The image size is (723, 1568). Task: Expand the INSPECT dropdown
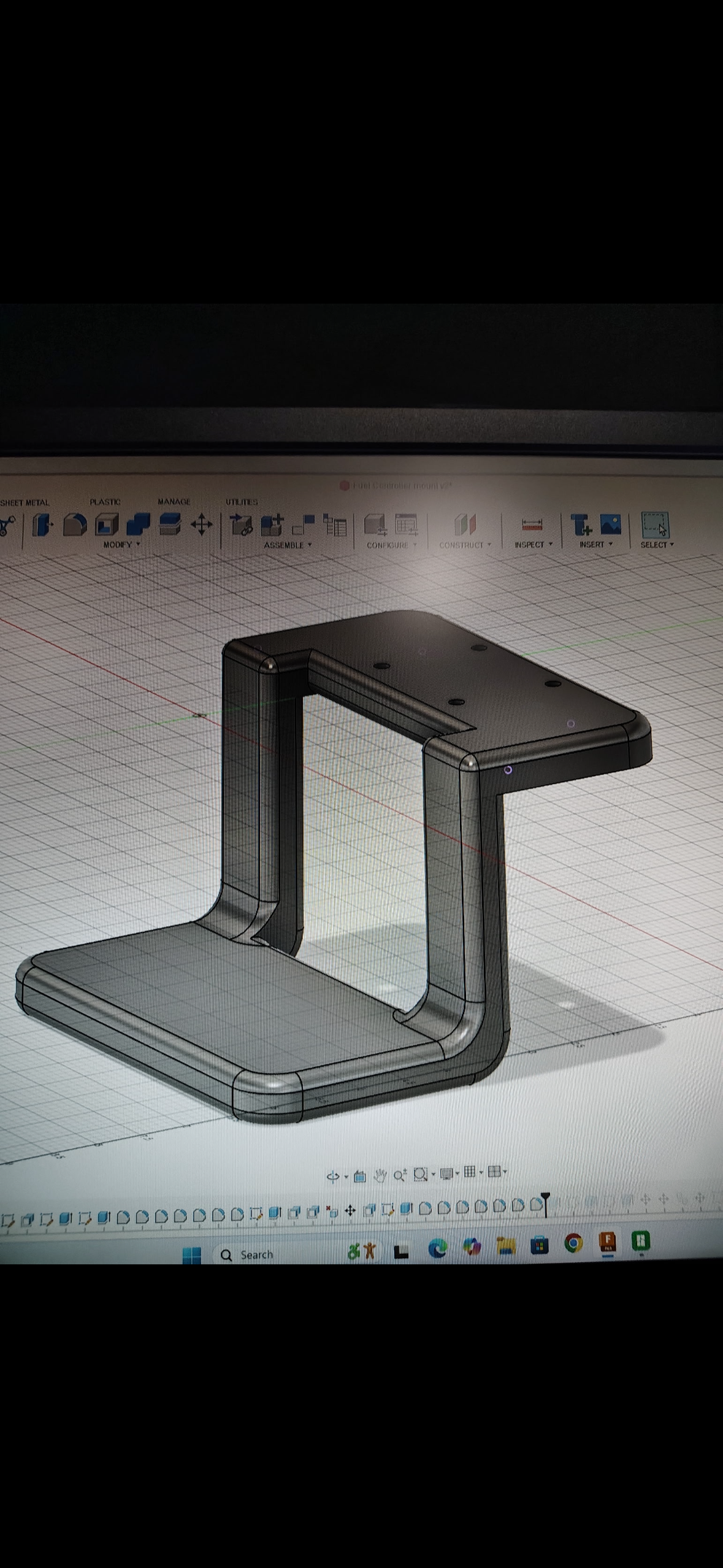pos(533,545)
